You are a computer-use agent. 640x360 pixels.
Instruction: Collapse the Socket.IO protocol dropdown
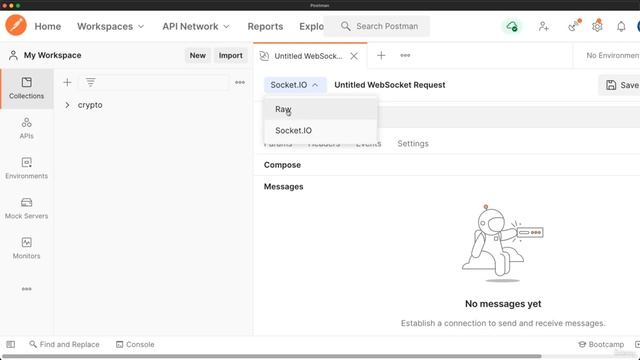pyautogui.click(x=295, y=85)
